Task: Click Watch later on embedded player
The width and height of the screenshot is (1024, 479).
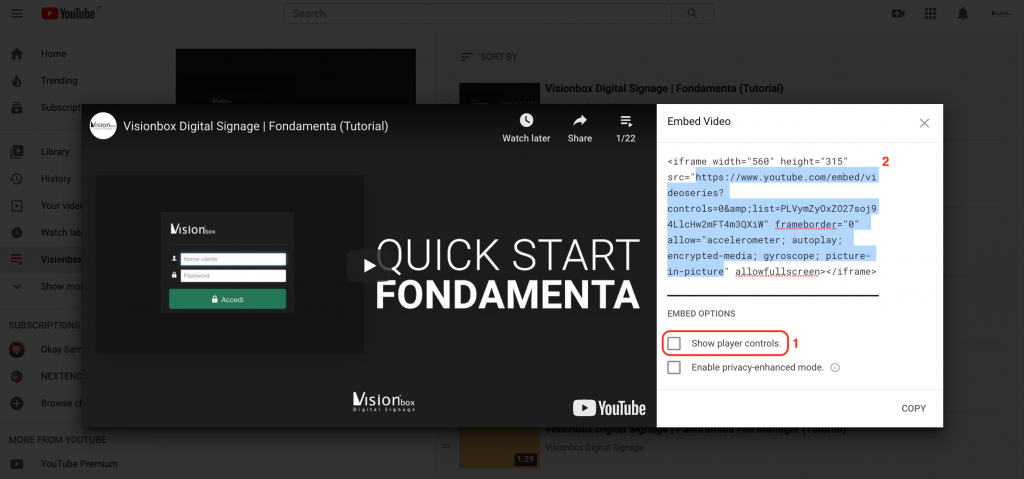Action: 526,128
